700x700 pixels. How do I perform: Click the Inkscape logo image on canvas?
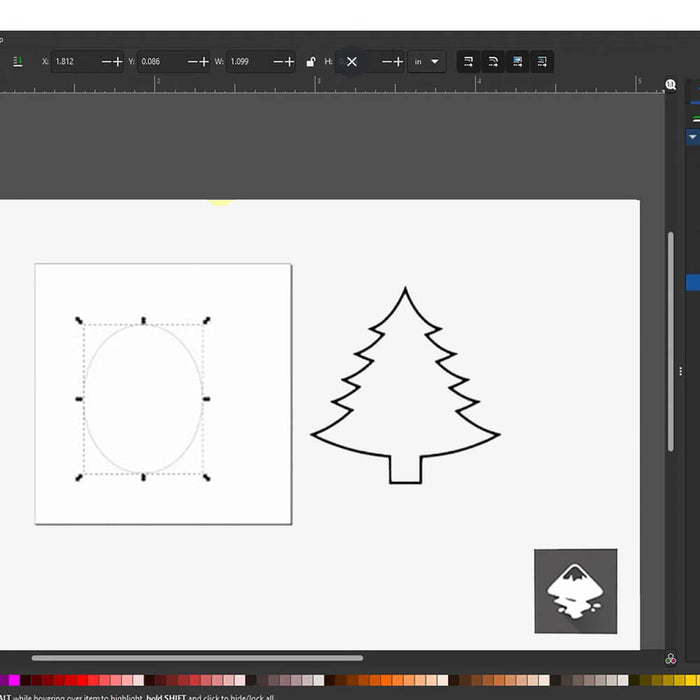tap(576, 591)
